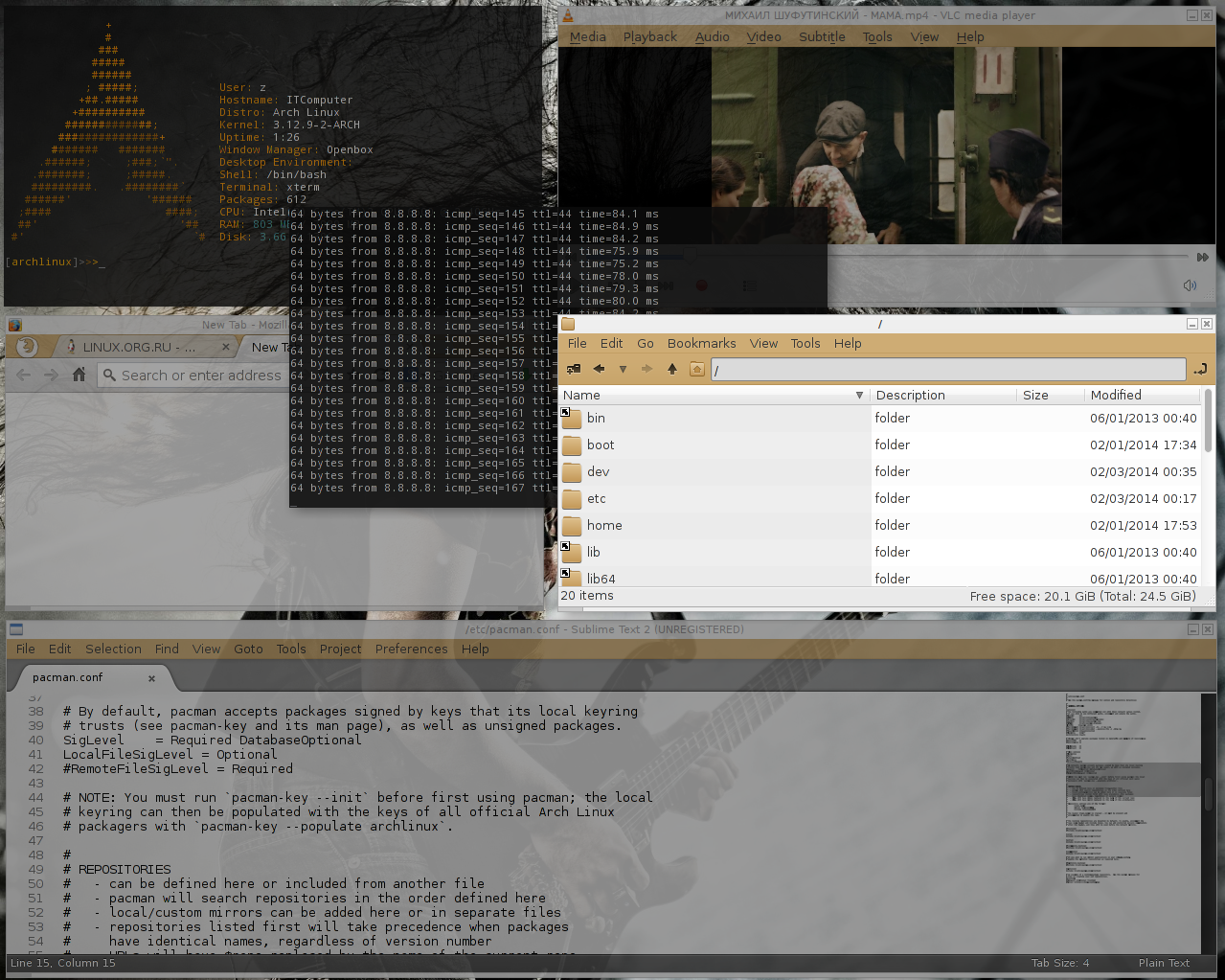Open the VLC Audio menu

[x=713, y=36]
